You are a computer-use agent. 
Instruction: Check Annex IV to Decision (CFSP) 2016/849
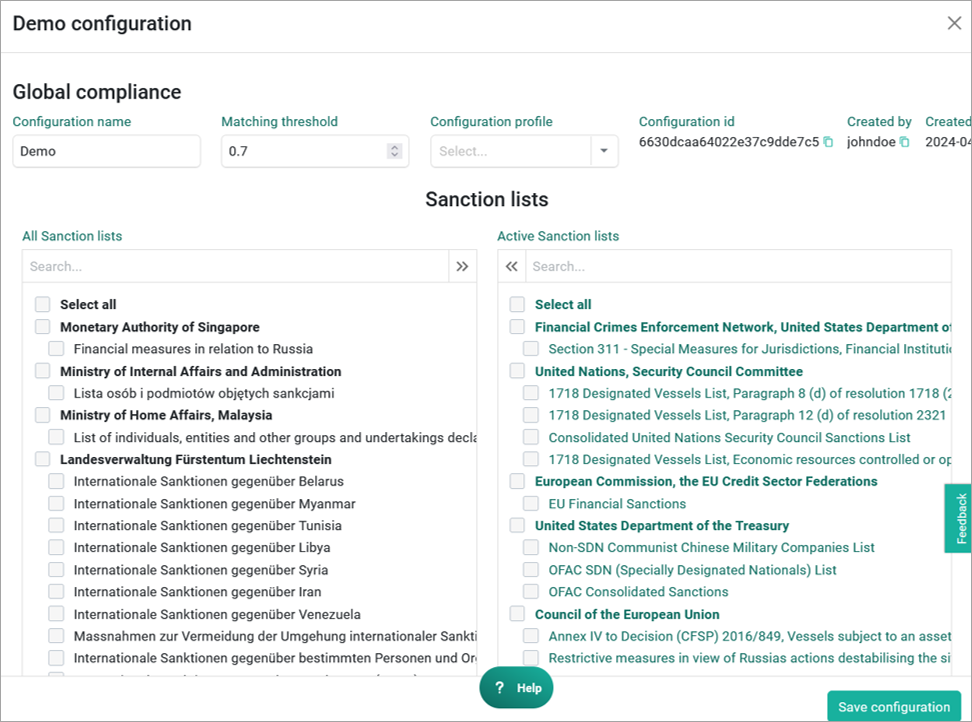(x=531, y=636)
